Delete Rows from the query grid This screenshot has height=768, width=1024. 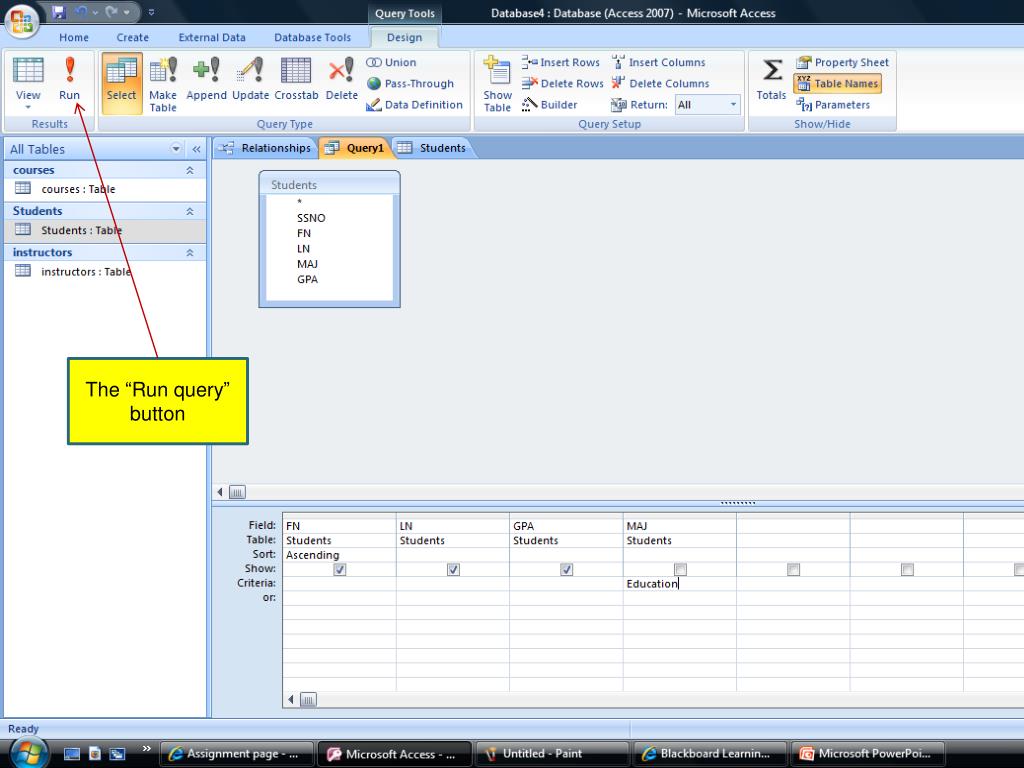click(562, 84)
